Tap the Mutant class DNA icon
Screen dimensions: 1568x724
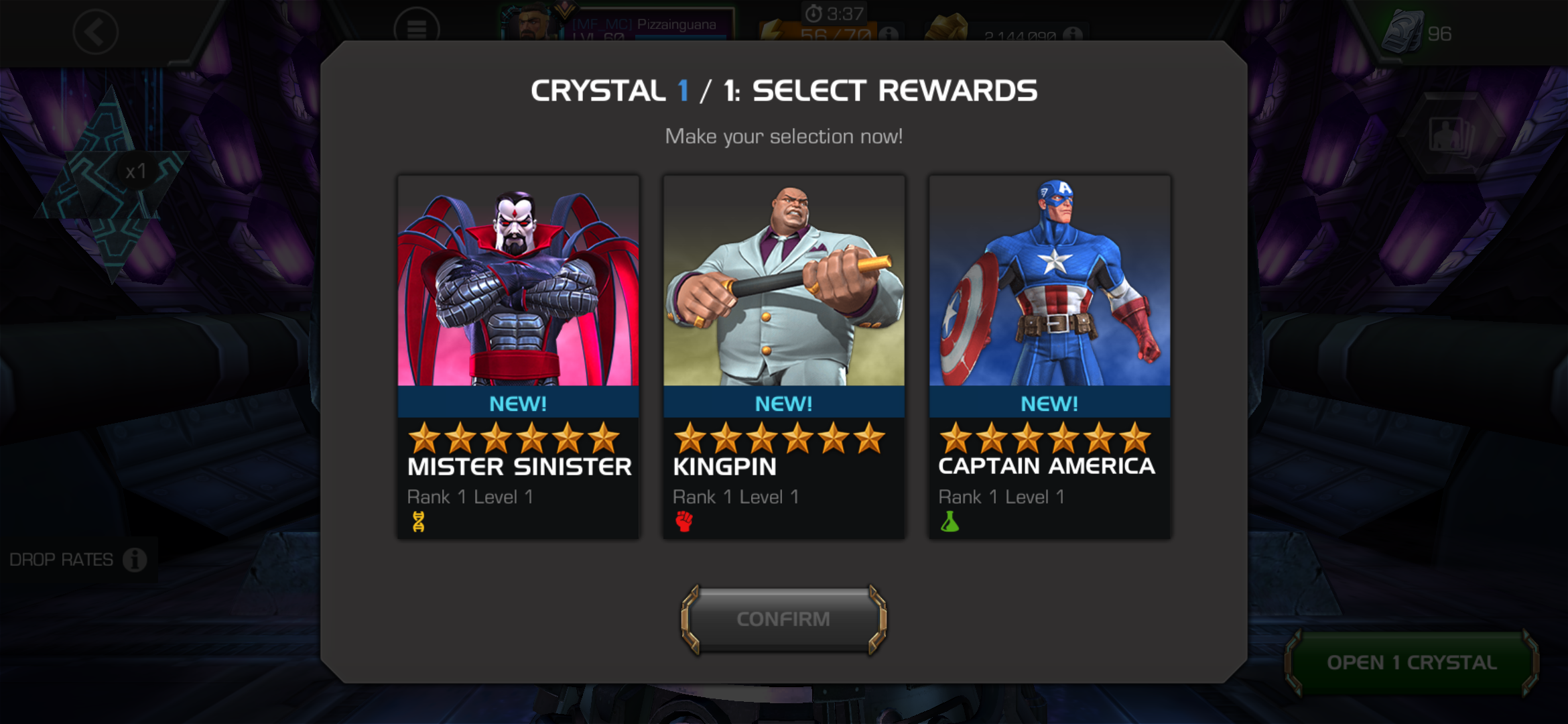pyautogui.click(x=419, y=522)
